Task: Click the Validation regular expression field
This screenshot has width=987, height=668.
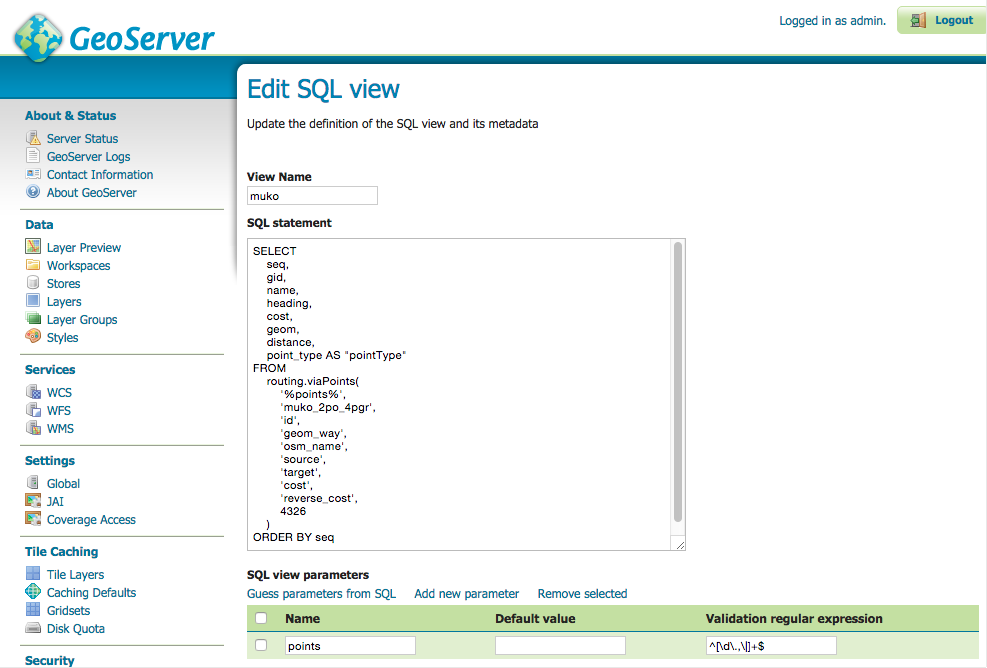Action: point(770,646)
